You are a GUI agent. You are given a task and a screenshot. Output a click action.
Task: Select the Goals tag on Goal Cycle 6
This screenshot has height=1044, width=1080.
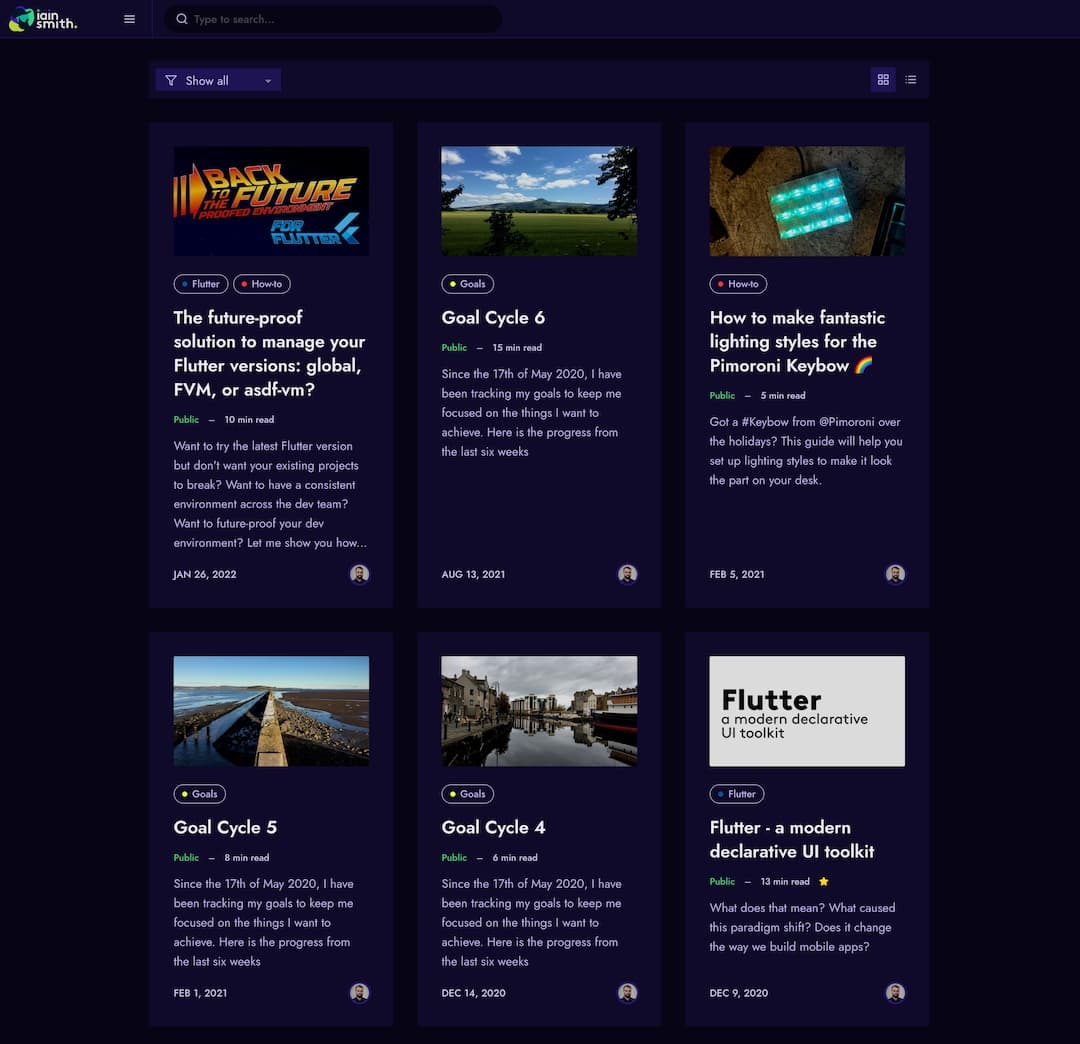(467, 284)
